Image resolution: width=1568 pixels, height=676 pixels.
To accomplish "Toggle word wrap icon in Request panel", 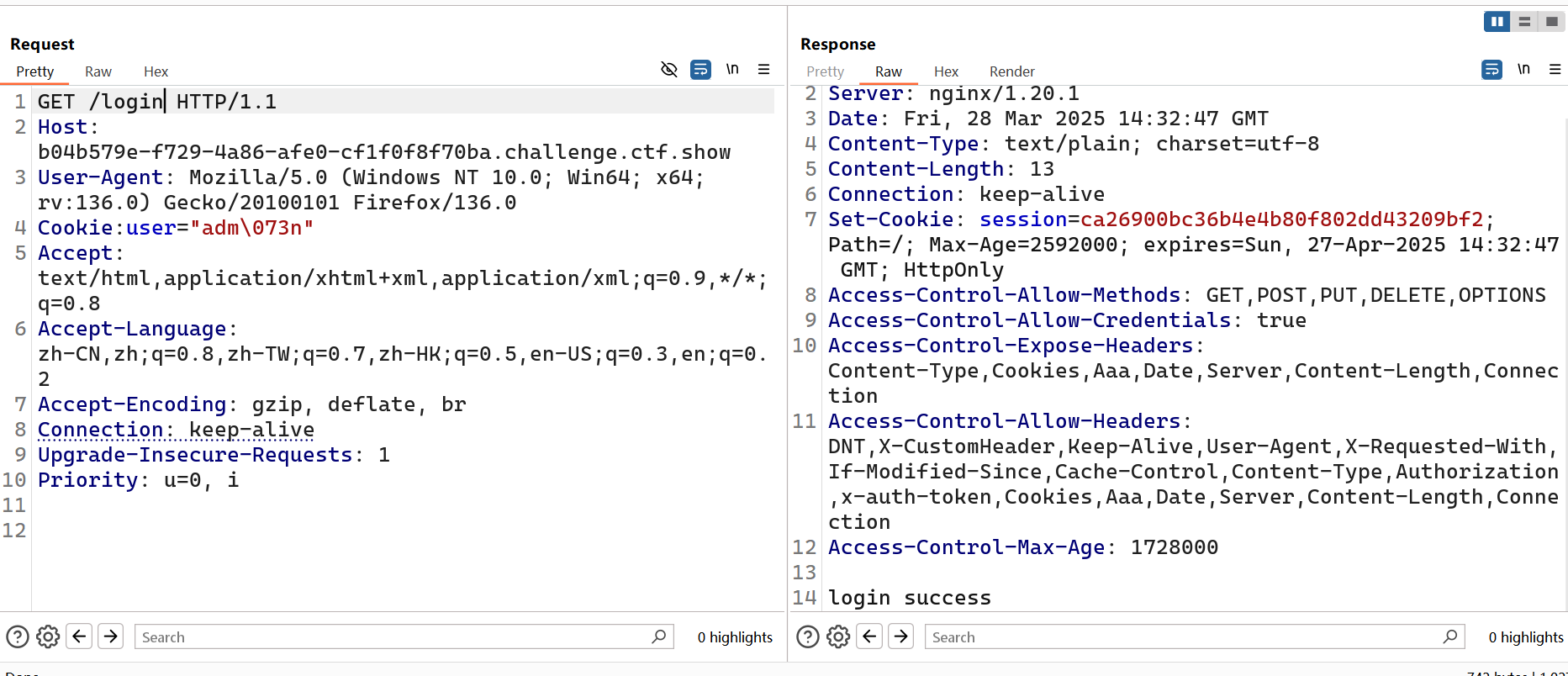I will pyautogui.click(x=700, y=69).
